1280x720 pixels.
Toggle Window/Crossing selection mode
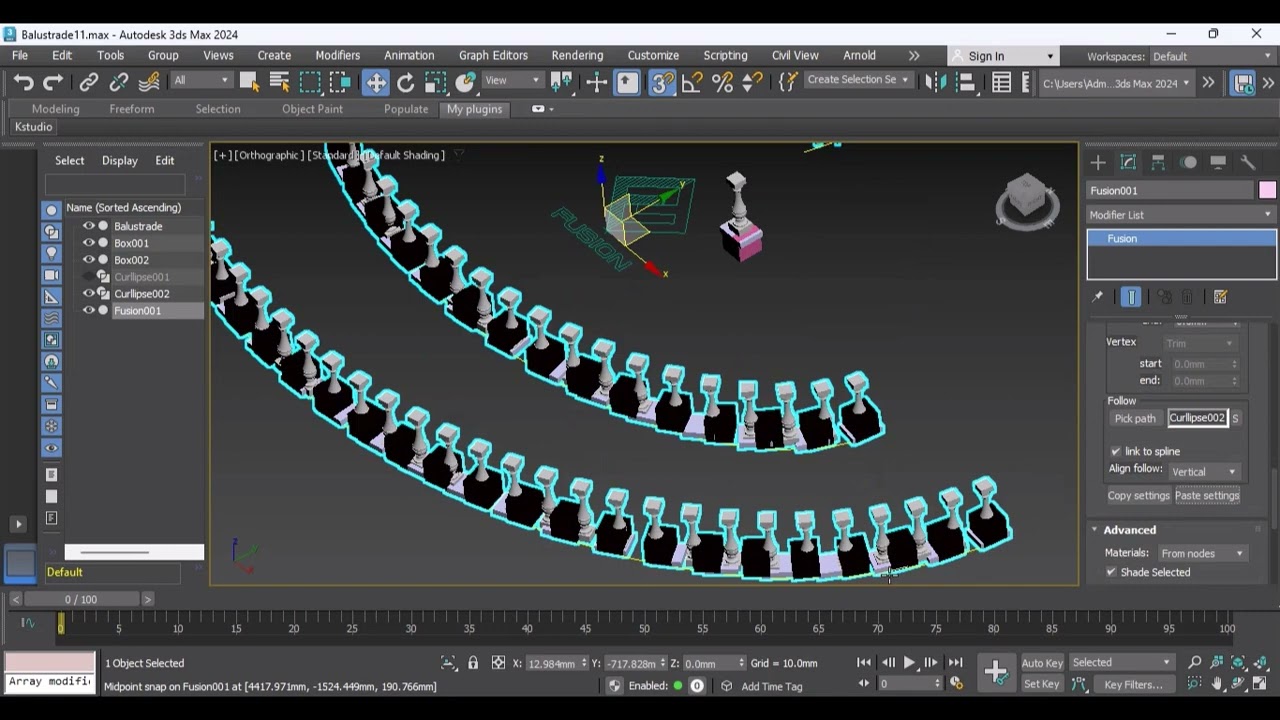point(340,83)
